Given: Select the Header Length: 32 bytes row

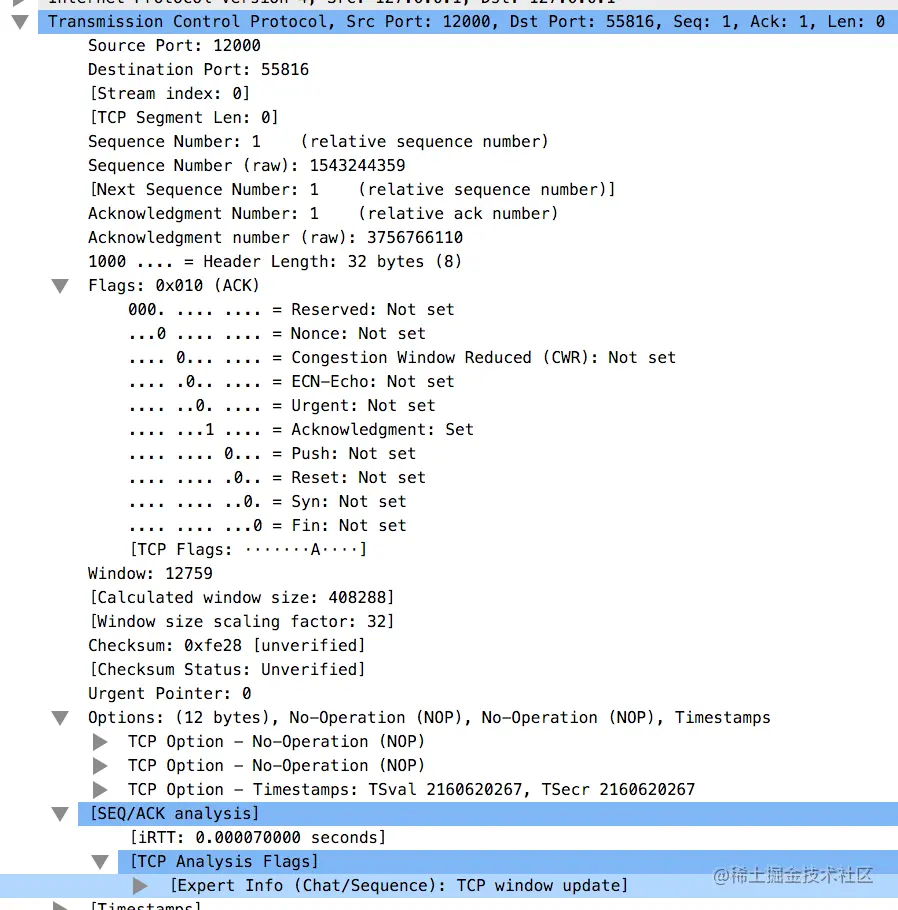Looking at the screenshot, I should tap(275, 262).
